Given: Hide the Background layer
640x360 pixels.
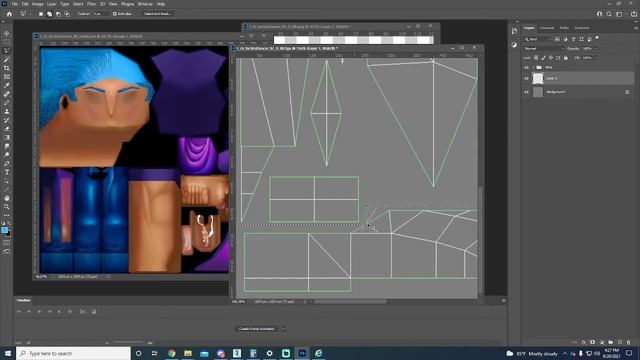Looking at the screenshot, I should click(x=526, y=92).
